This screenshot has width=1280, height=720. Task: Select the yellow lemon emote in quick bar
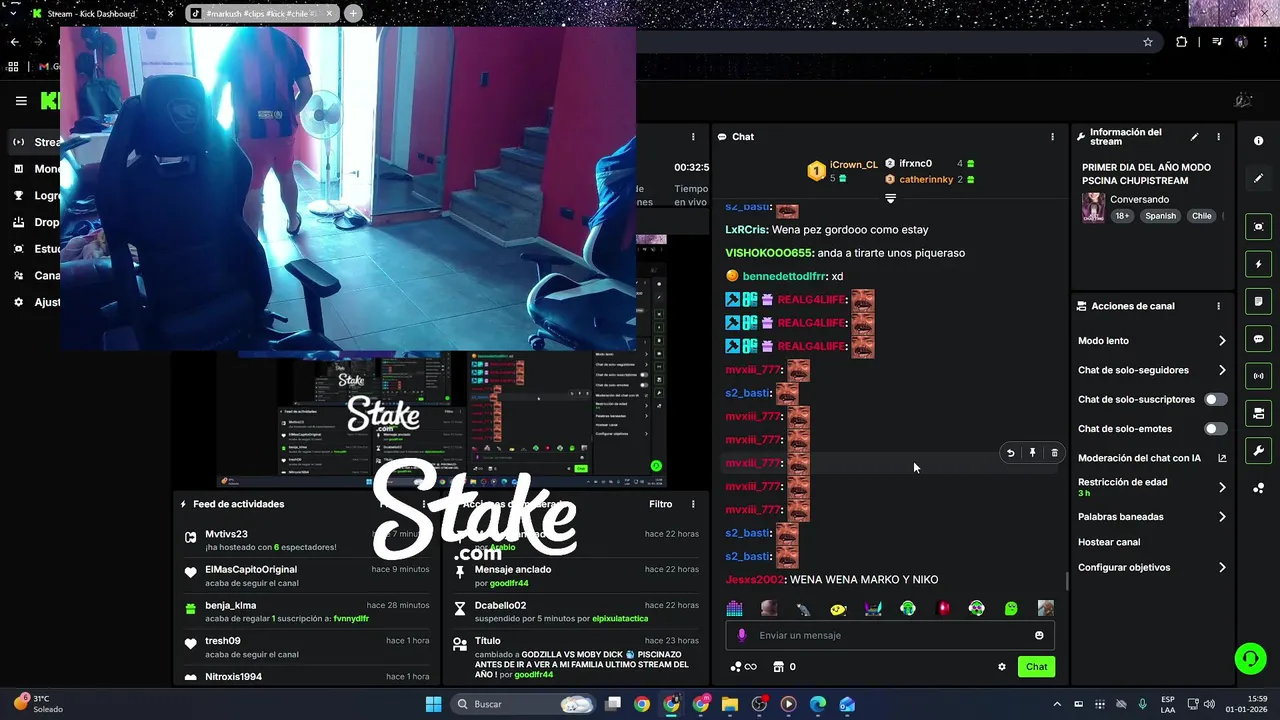tap(838, 608)
